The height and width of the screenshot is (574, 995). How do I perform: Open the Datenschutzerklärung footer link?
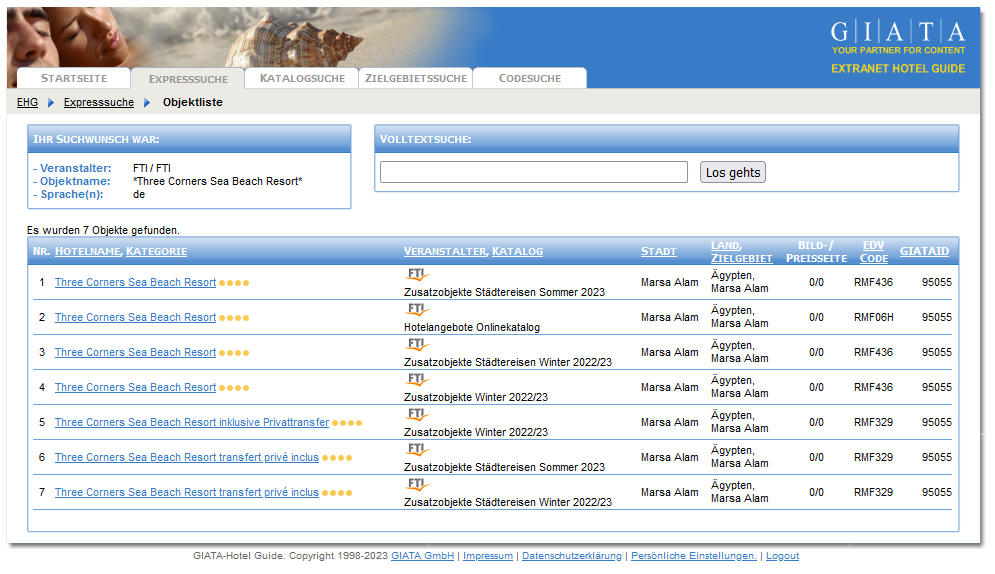pos(572,556)
